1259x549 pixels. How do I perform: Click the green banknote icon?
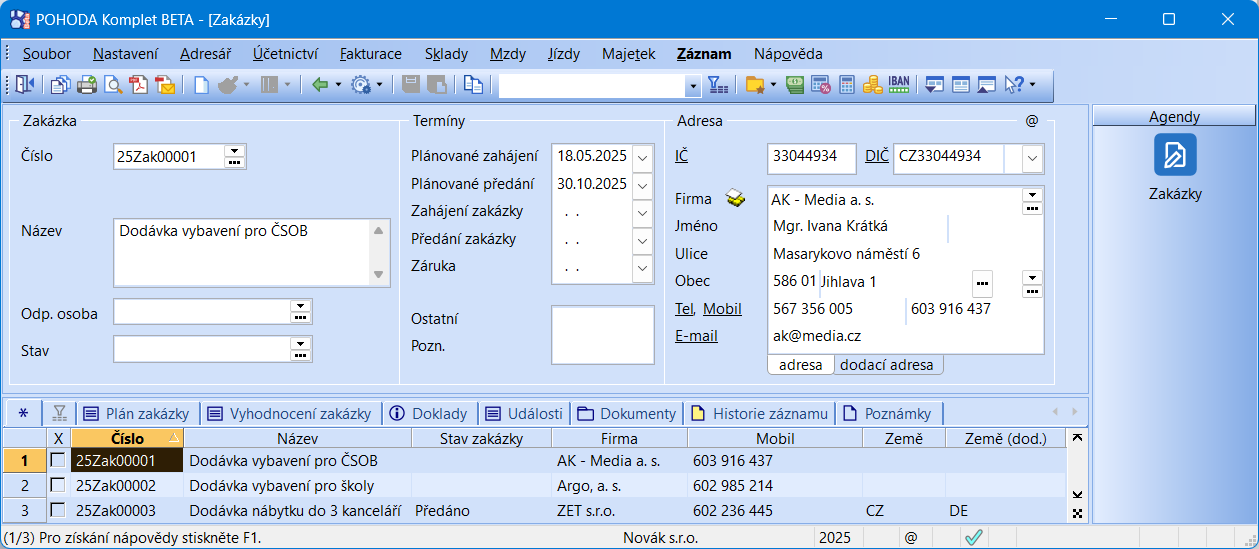[x=796, y=85]
